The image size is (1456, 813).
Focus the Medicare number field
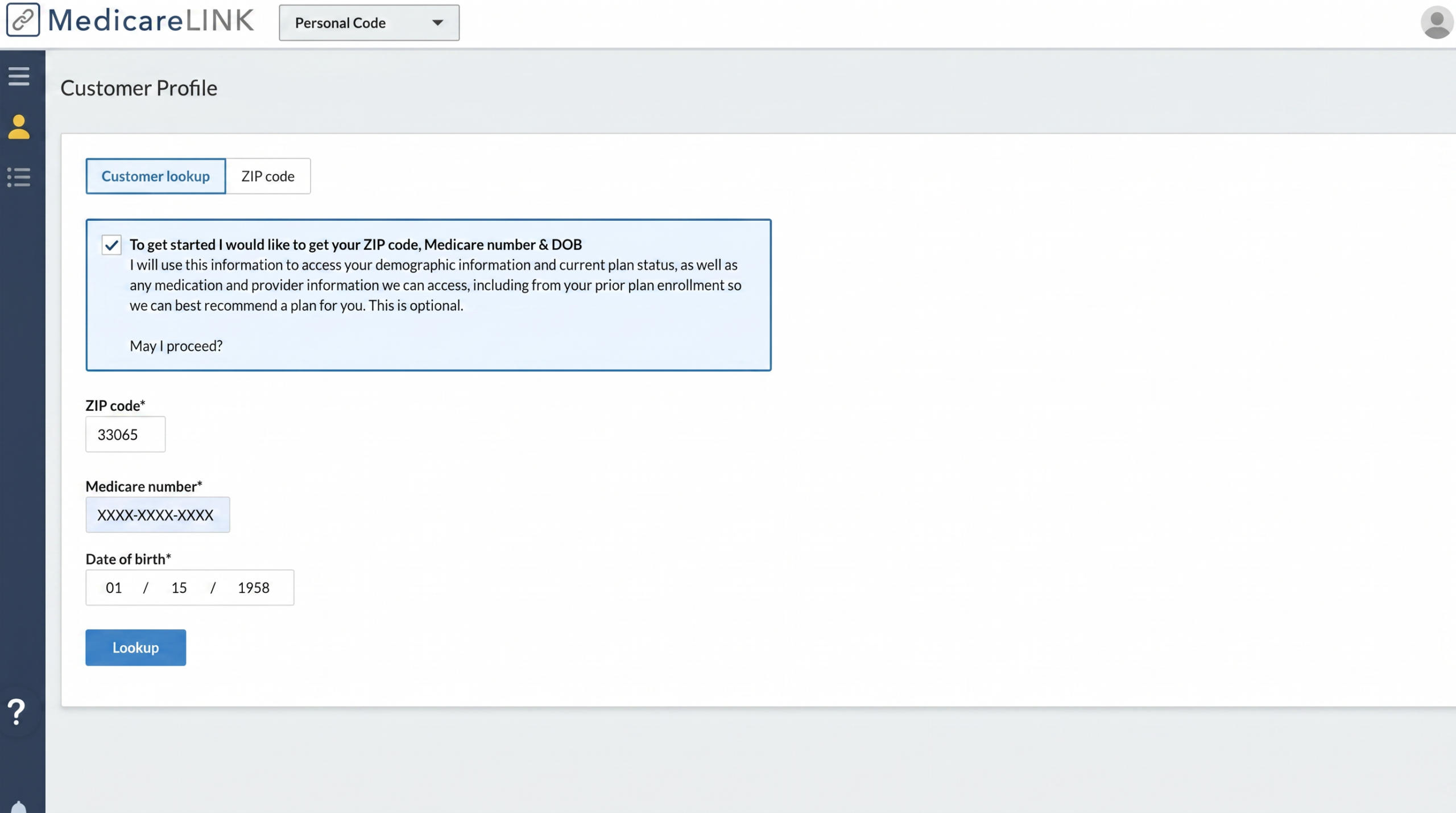click(x=158, y=515)
